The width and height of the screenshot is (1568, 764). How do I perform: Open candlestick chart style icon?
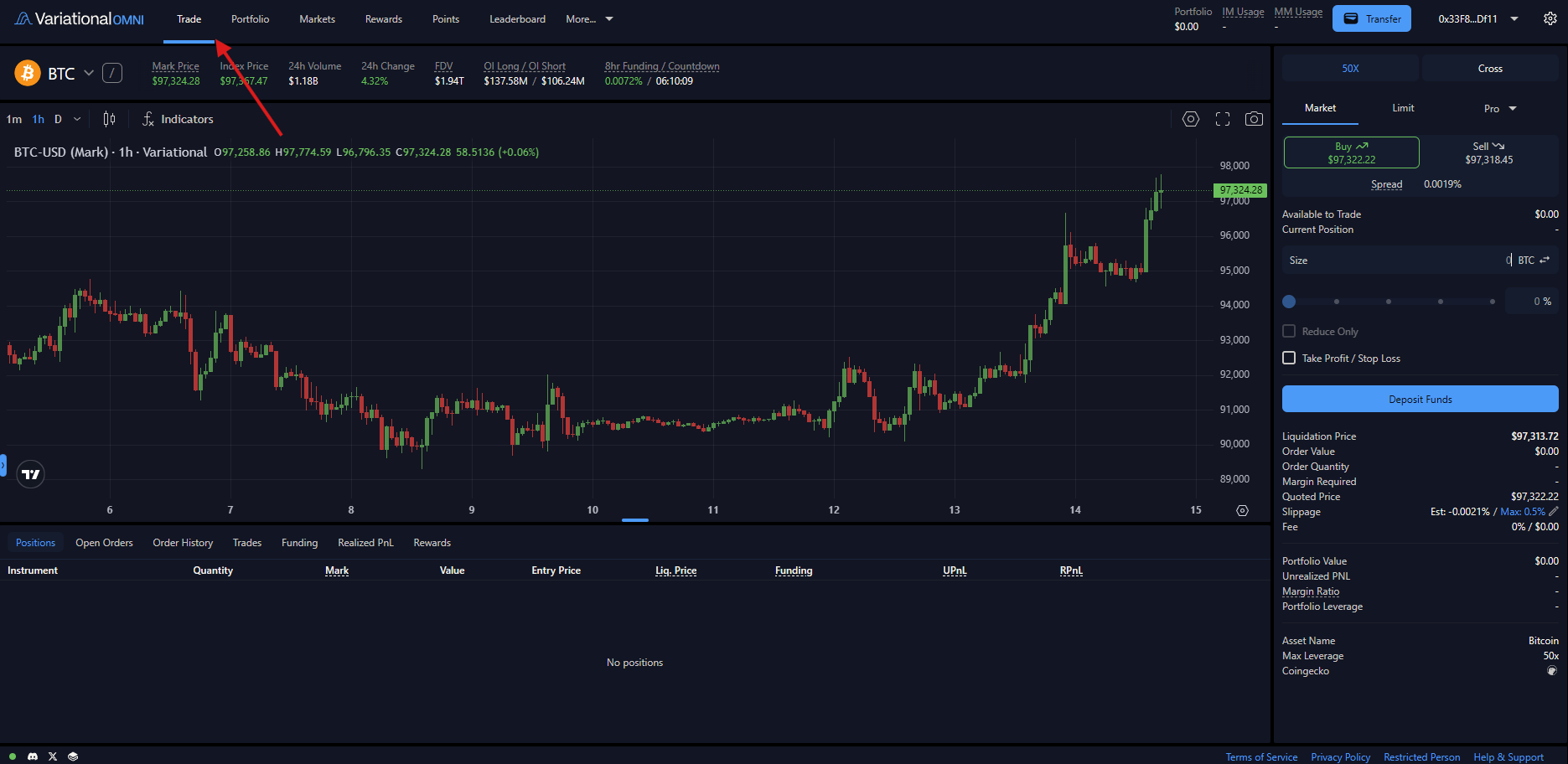(x=109, y=119)
